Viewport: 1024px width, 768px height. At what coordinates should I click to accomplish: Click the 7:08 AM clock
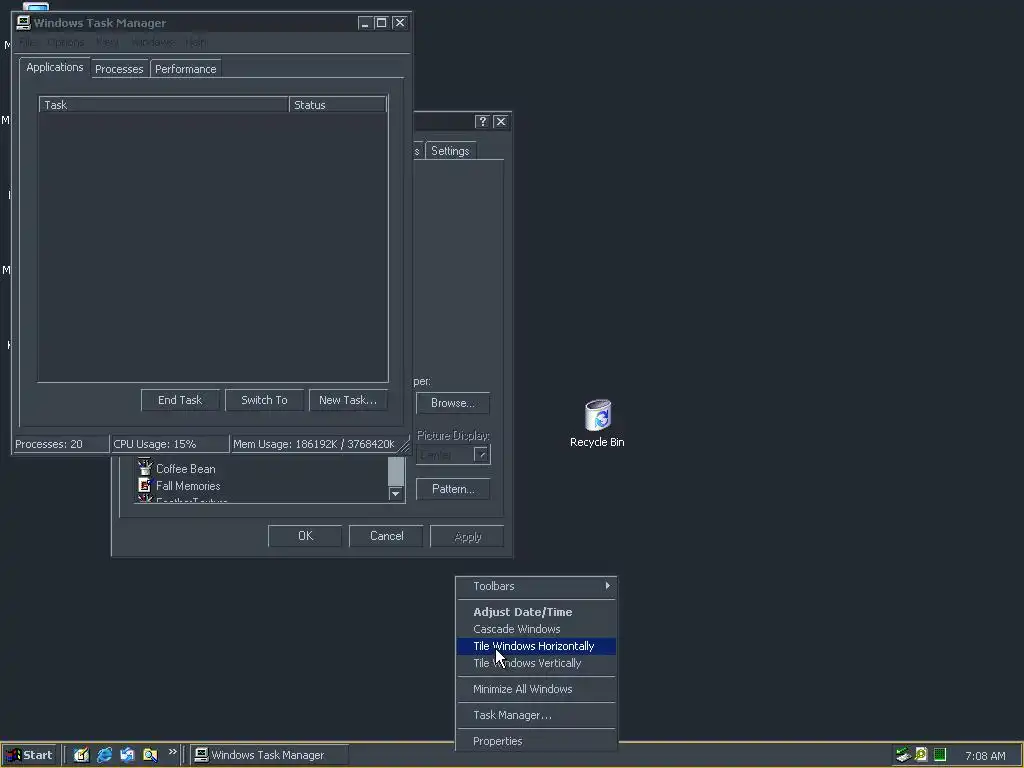click(985, 756)
